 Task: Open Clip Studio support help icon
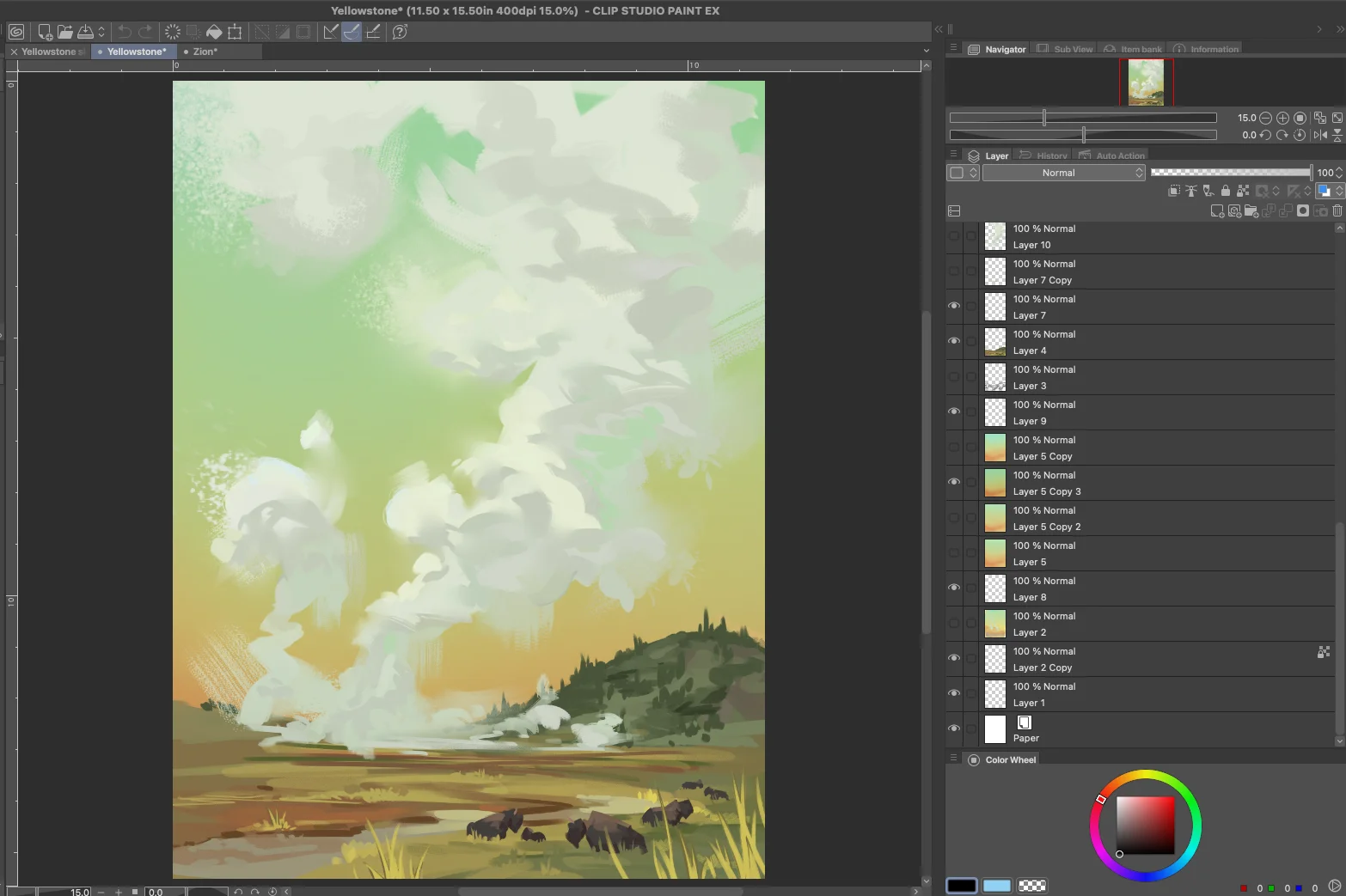[400, 32]
